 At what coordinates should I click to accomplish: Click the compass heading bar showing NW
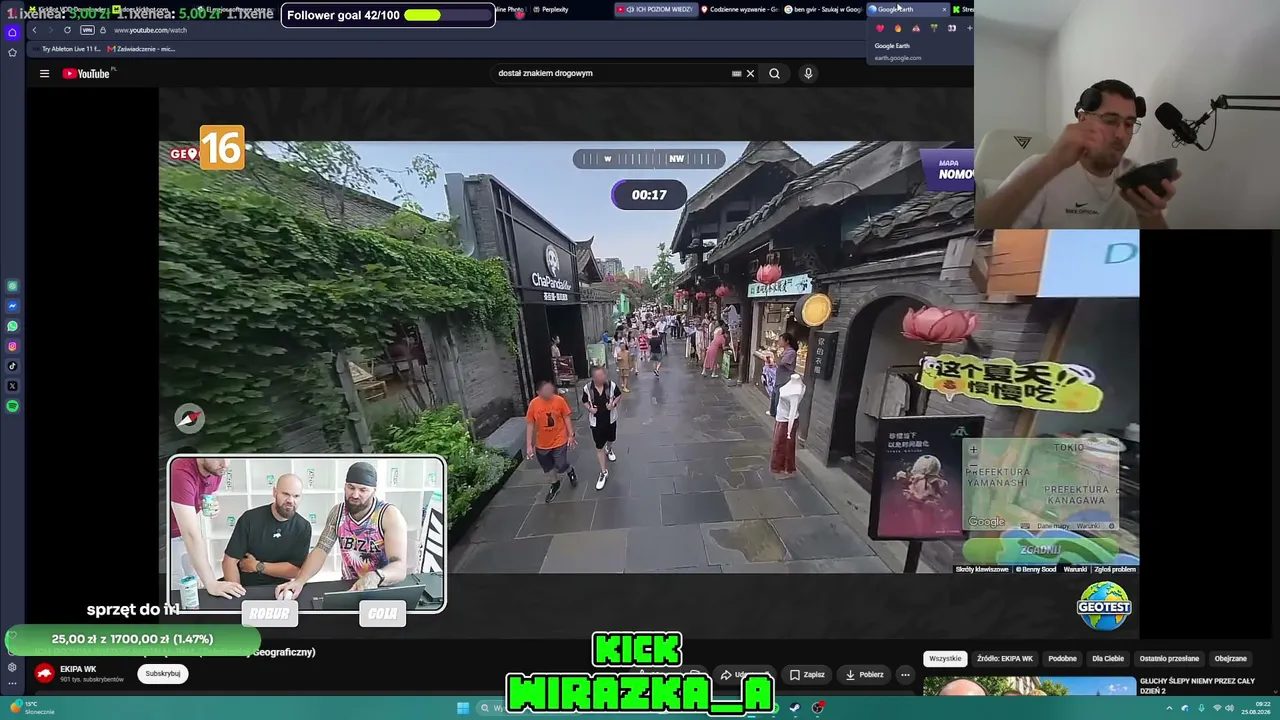click(649, 158)
